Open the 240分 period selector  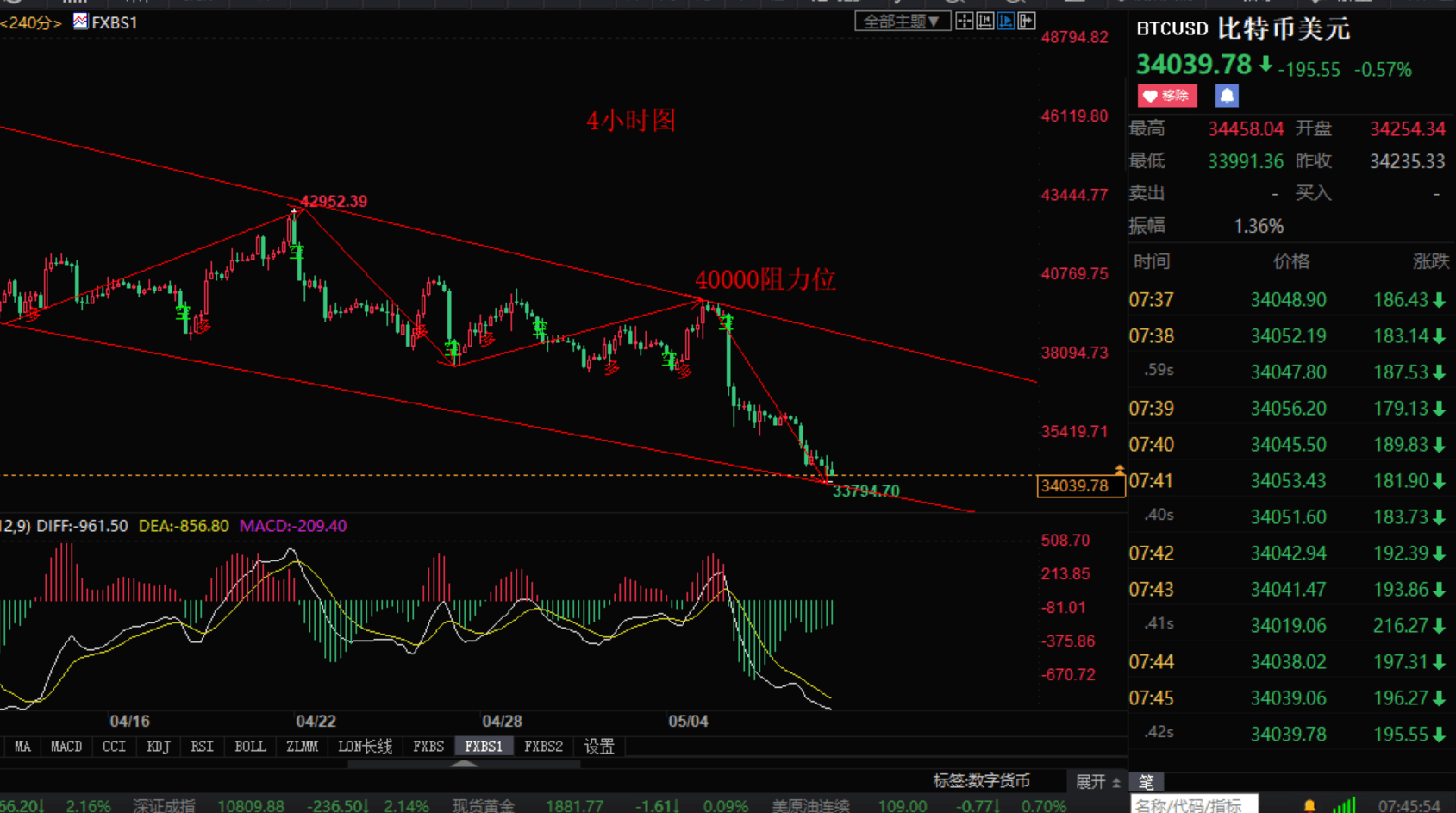click(x=31, y=22)
